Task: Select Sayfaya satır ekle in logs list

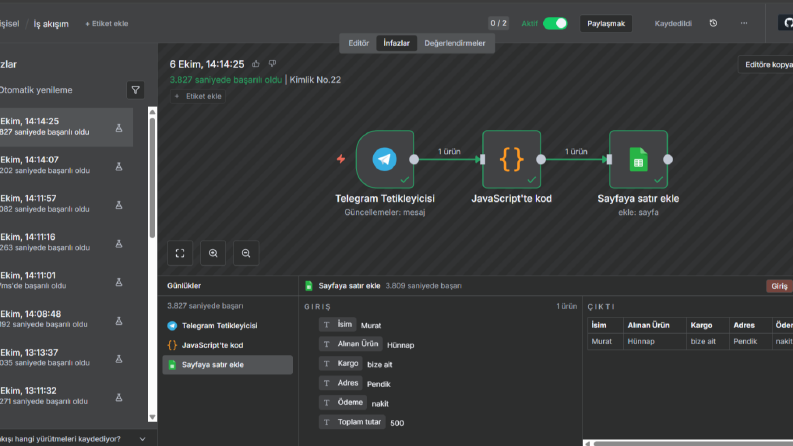Action: coord(228,365)
